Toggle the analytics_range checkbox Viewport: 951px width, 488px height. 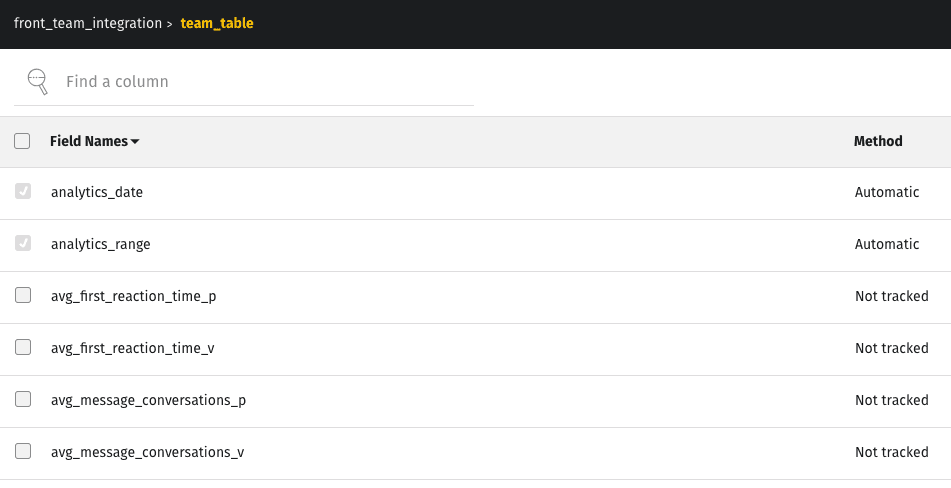click(x=23, y=244)
